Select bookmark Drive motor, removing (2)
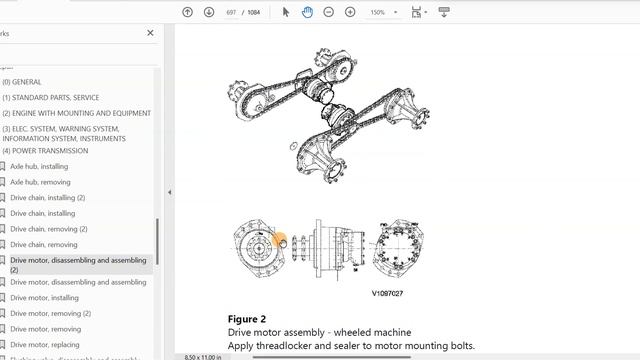Image resolution: width=640 pixels, height=360 pixels. pyautogui.click(x=51, y=313)
